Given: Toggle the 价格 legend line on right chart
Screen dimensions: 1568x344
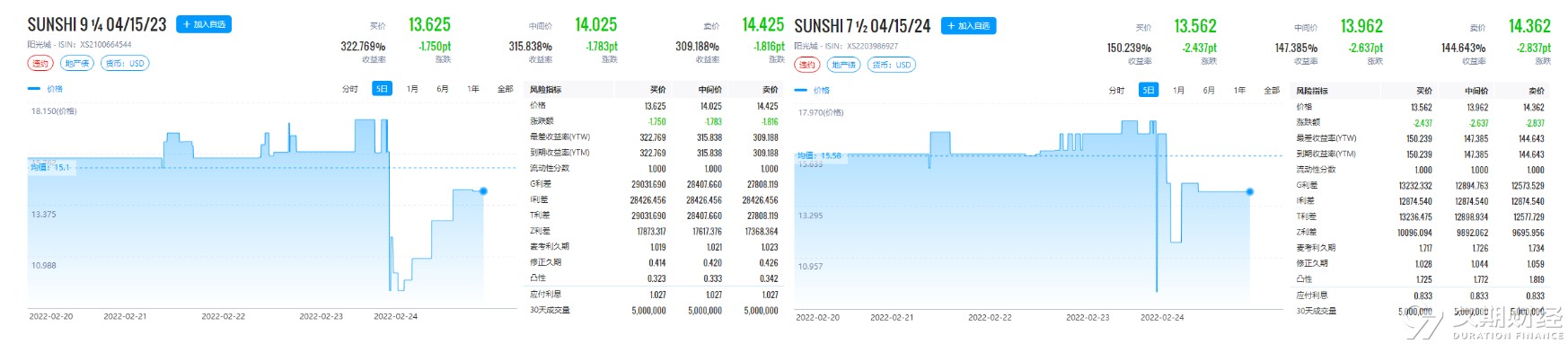Looking at the screenshot, I should (813, 91).
